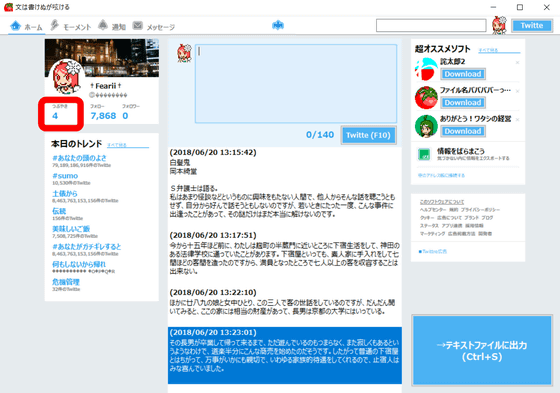560x393 pixels.
Task: Open the #sumo trend
Action: coord(65,176)
